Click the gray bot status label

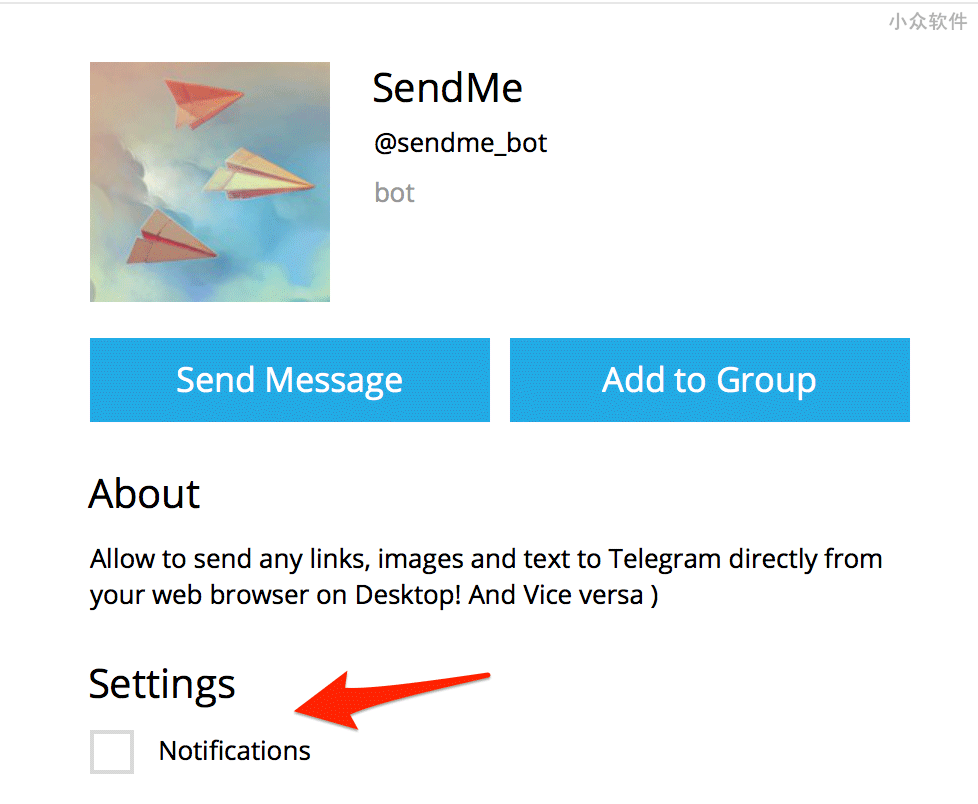tap(394, 193)
